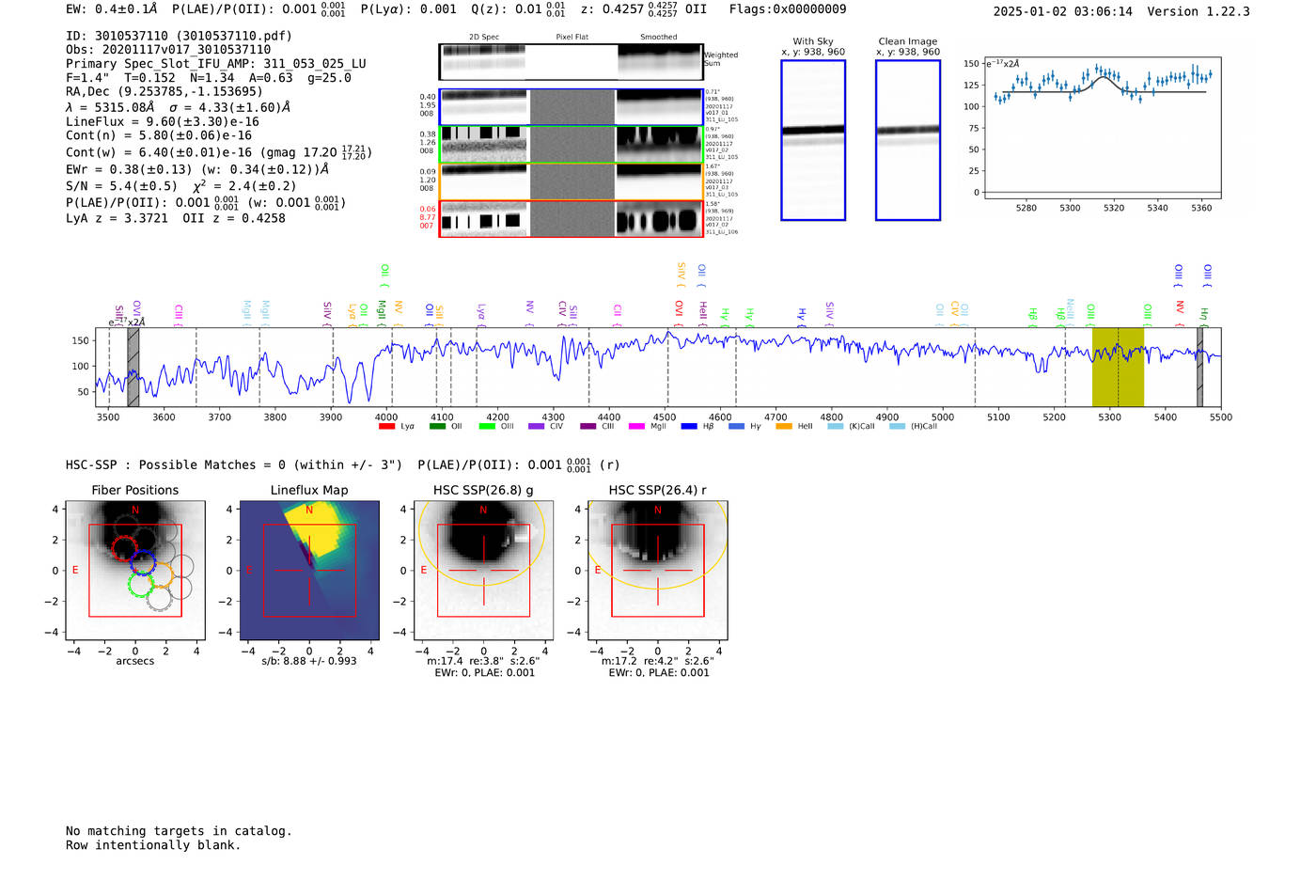Click the red fiber circle in Fiber Positions

click(124, 547)
